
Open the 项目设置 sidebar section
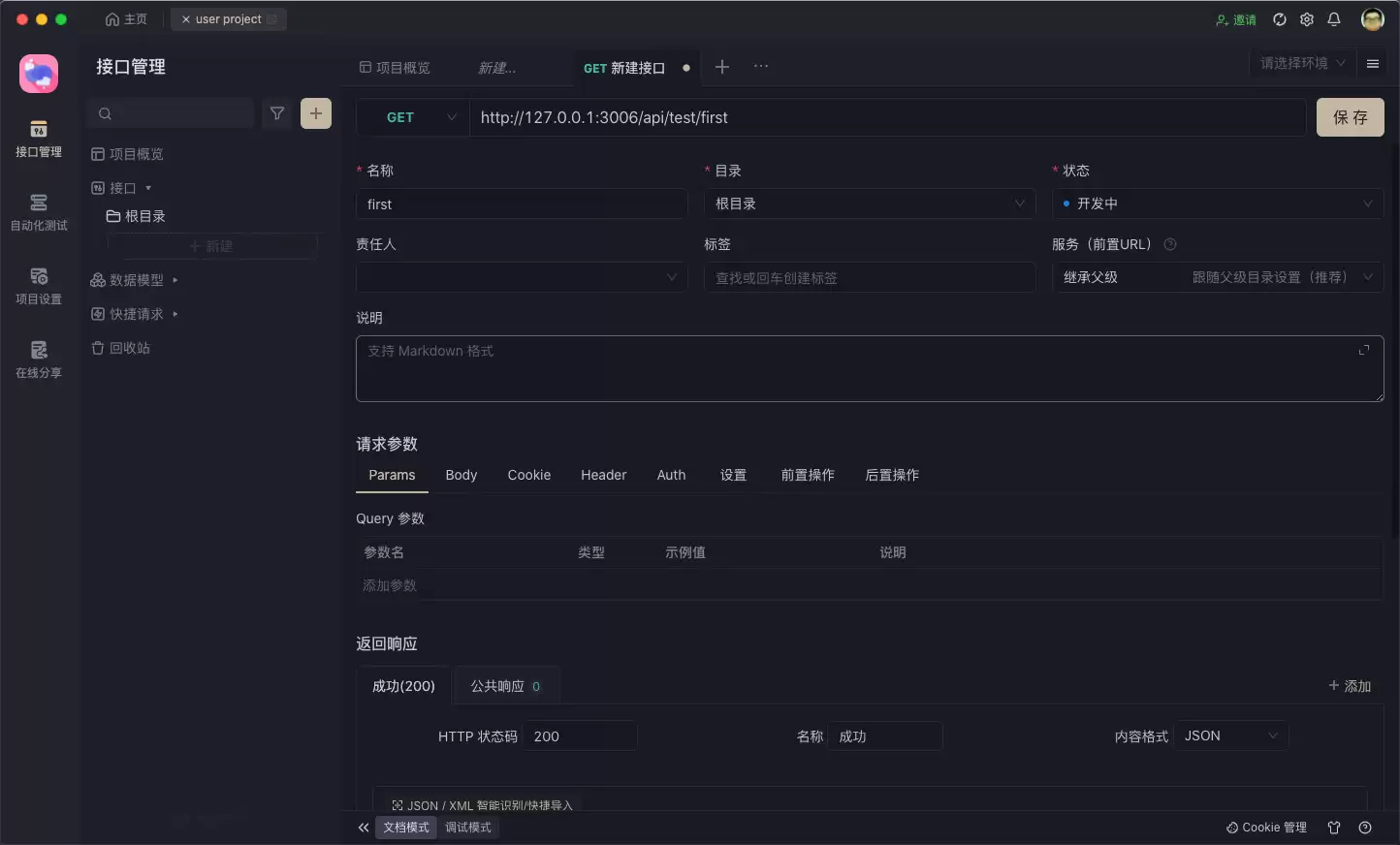(39, 287)
